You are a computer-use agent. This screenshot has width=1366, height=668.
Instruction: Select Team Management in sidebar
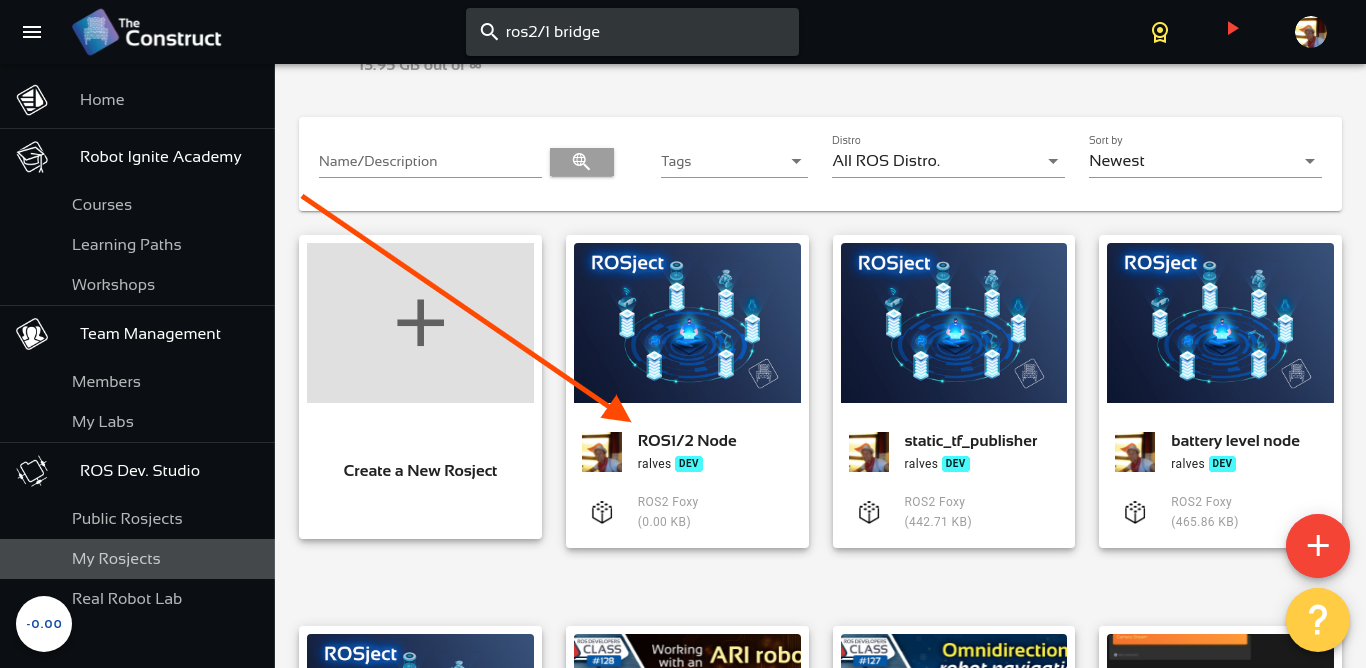[x=151, y=334]
